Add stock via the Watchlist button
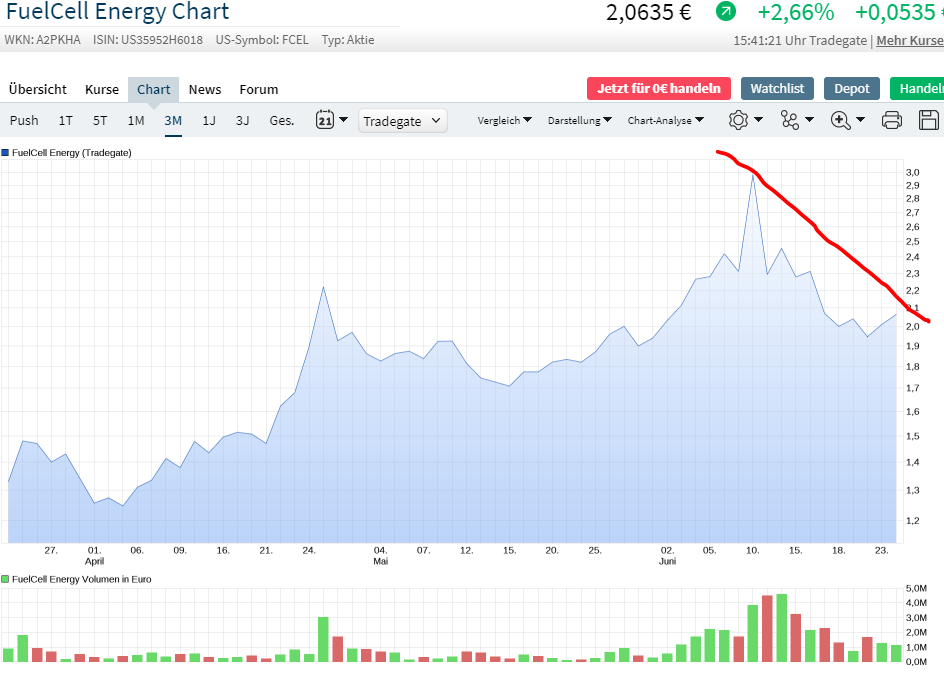Viewport: 944px width, 680px height. pyautogui.click(x=777, y=88)
